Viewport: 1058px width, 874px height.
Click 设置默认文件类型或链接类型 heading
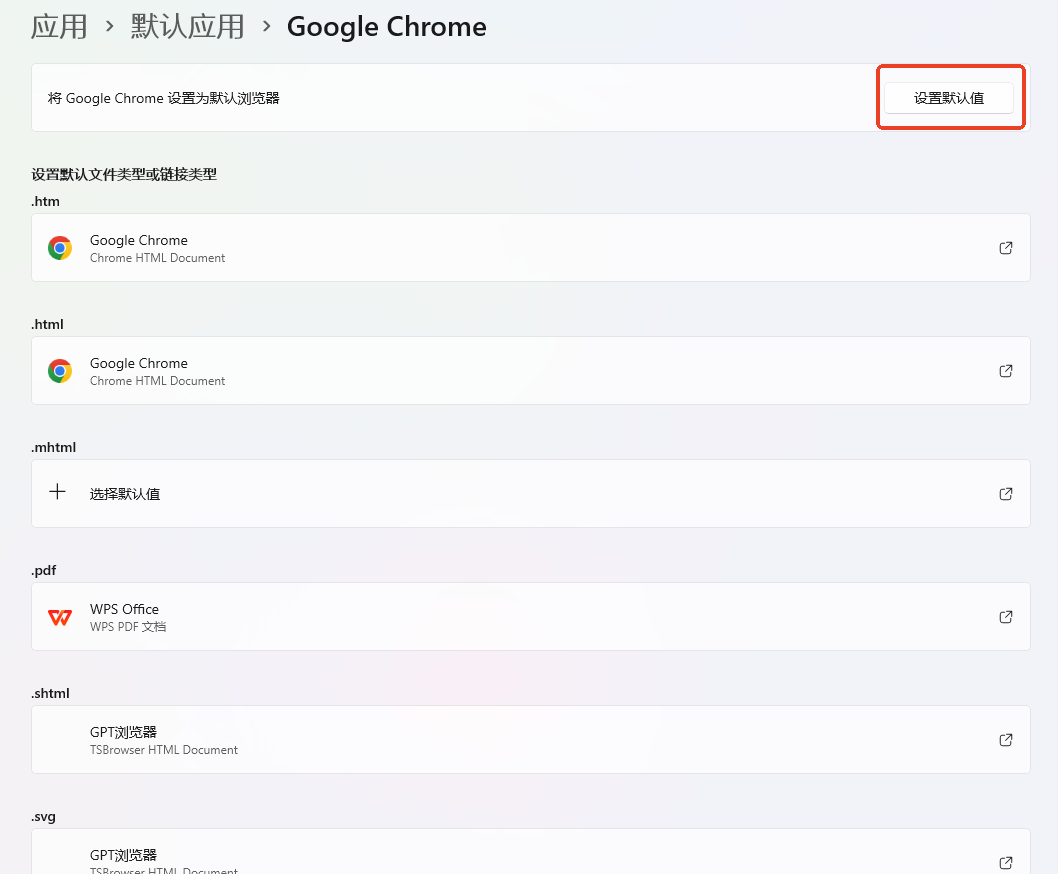(124, 174)
